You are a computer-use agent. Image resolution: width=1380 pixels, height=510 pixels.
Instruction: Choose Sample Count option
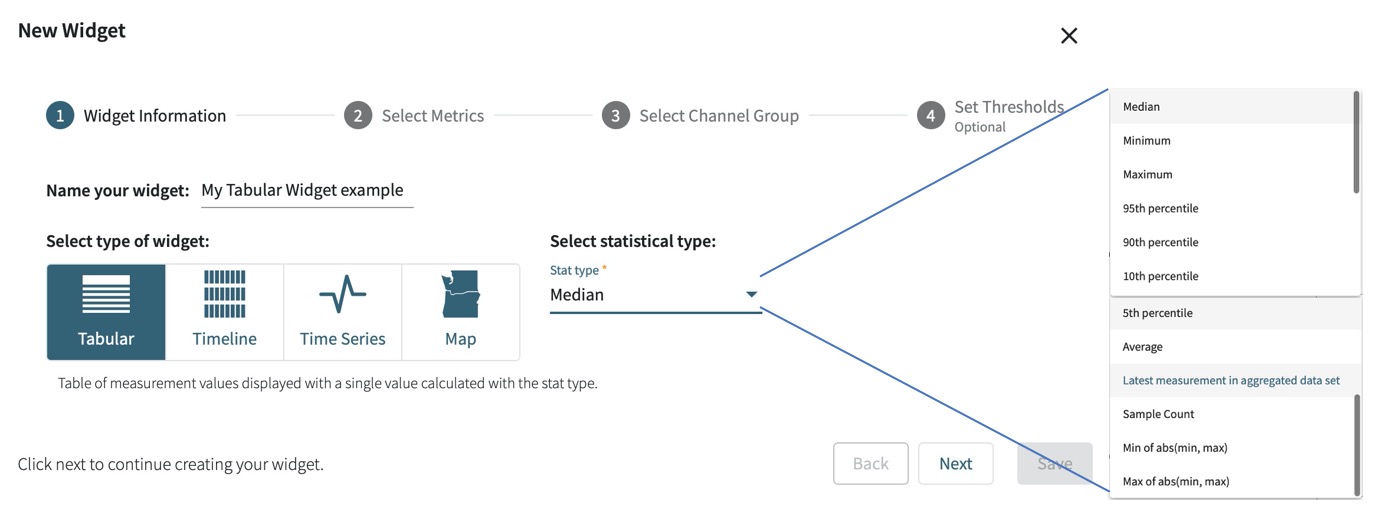[1231, 415]
